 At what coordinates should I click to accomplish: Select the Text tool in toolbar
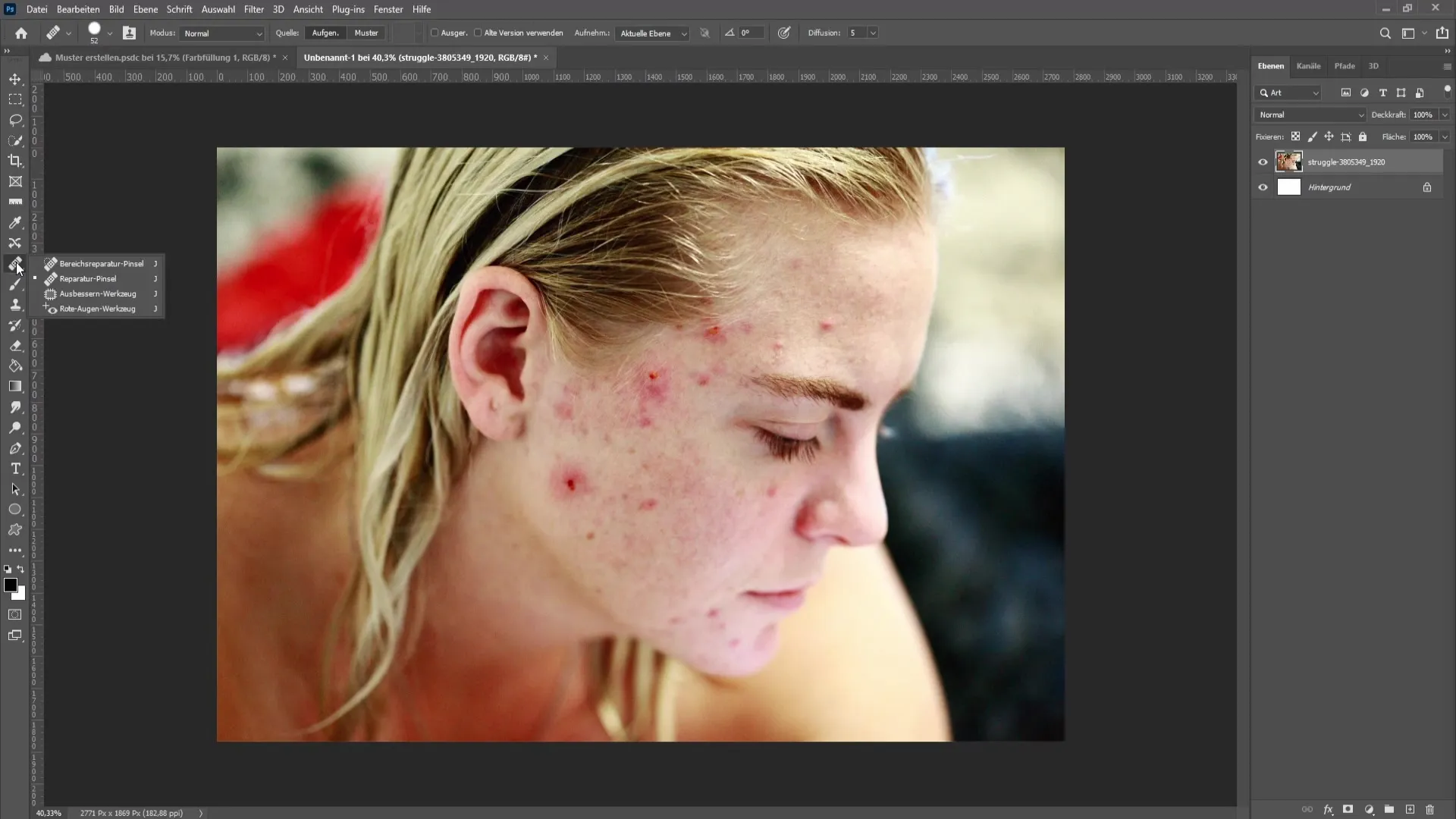point(15,469)
